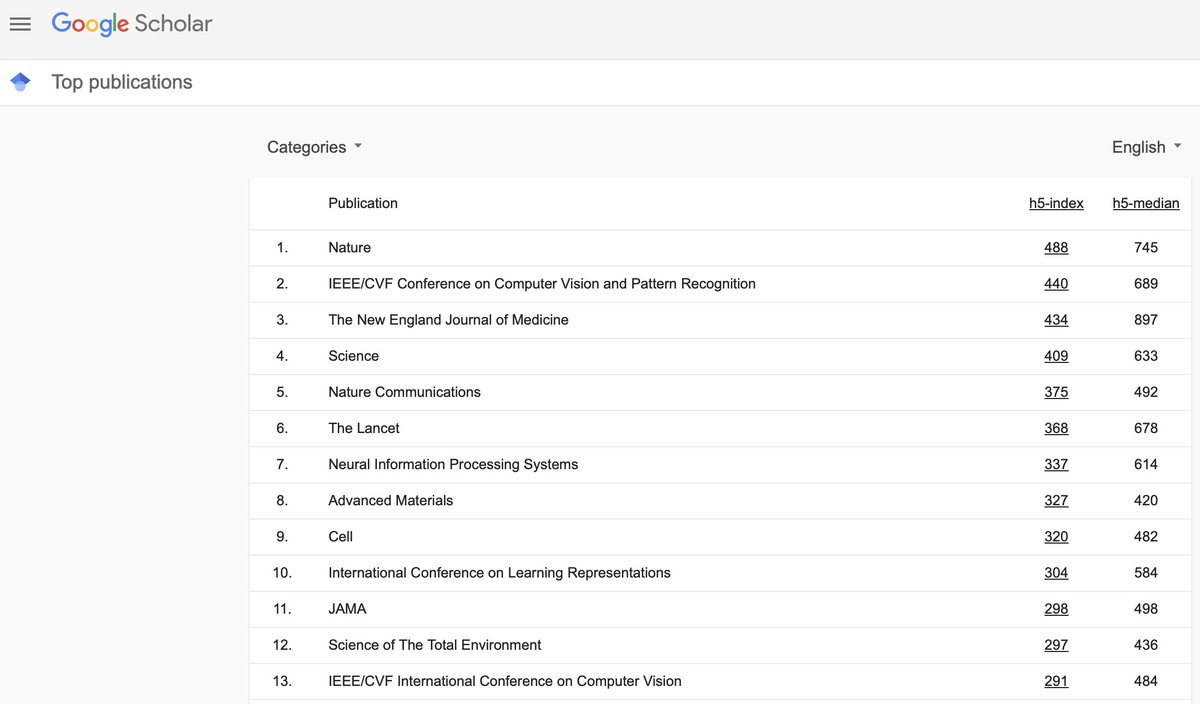Select the IEEE/CVF Conference on Computer Vision and Pattern Recognition text
The height and width of the screenshot is (704, 1200).
pos(542,284)
